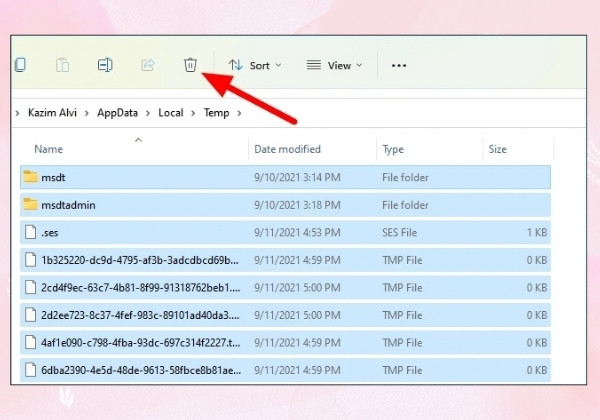This screenshot has height=420, width=600.
Task: Select file starting with 1b325220-dc9d
Action: (x=285, y=260)
